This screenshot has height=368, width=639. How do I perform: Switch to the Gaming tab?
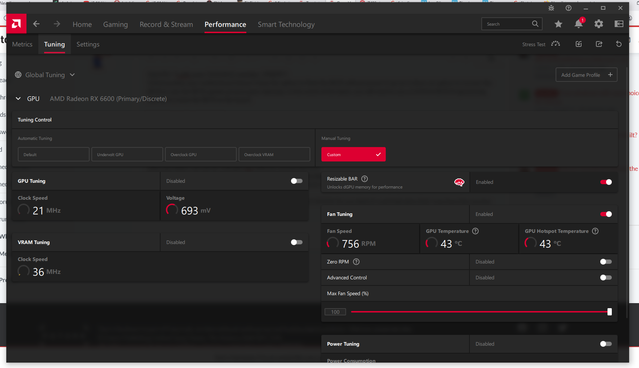pyautogui.click(x=115, y=24)
